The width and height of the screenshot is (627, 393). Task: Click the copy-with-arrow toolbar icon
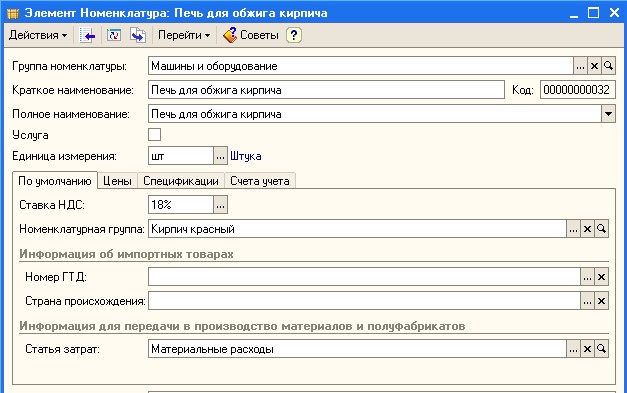[138, 35]
